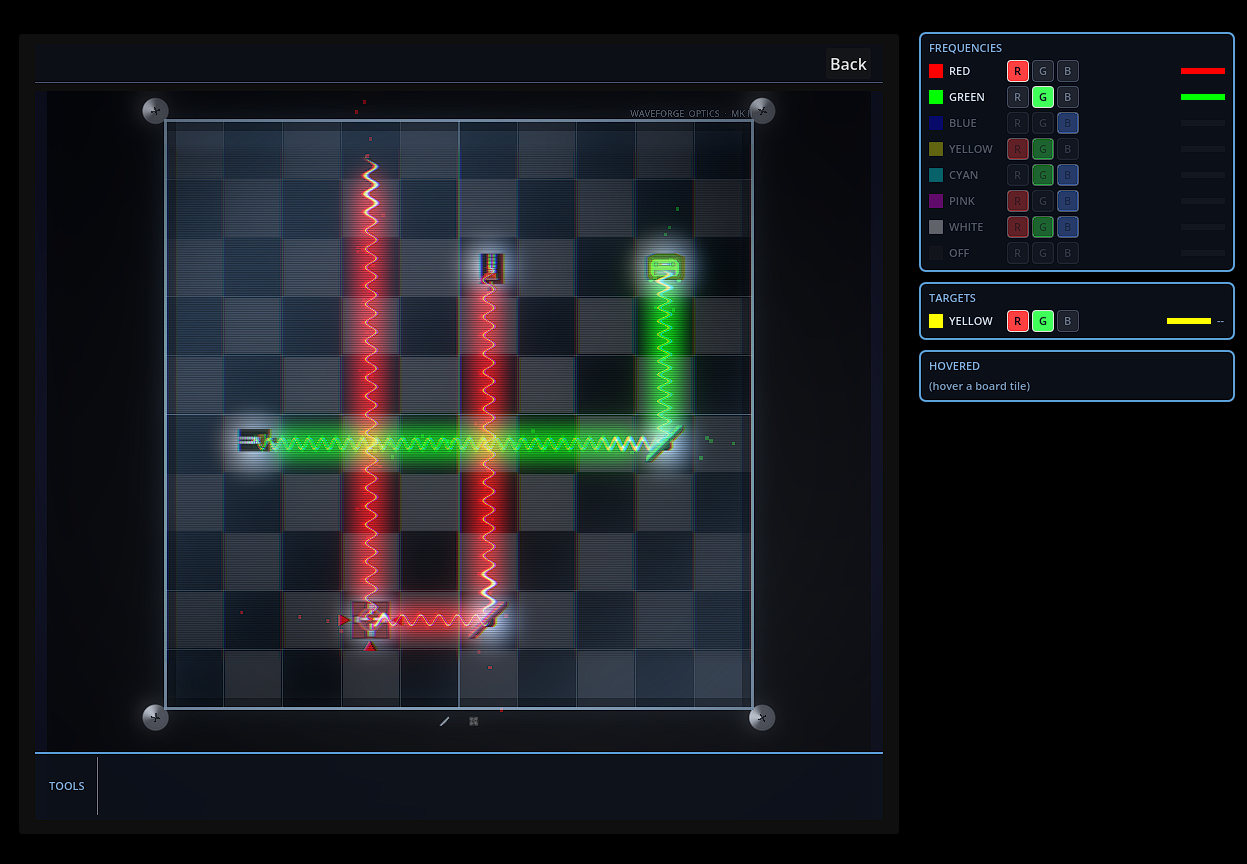Toggle the G channel of the YELLOW target
1247x864 pixels.
(1043, 321)
